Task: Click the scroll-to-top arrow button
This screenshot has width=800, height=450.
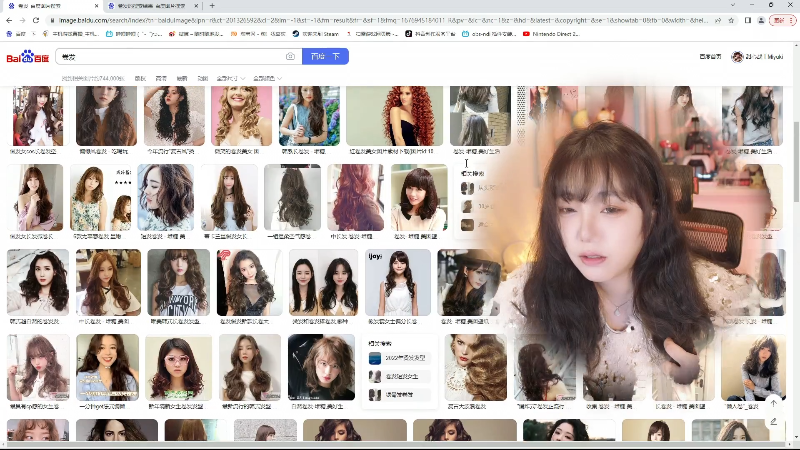Action: [774, 403]
